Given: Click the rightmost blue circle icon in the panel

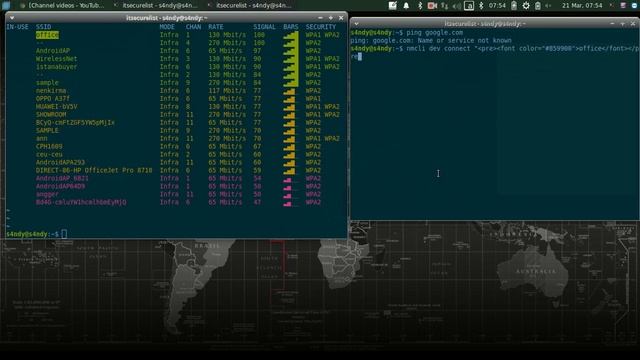Looking at the screenshot, I should (635, 5).
